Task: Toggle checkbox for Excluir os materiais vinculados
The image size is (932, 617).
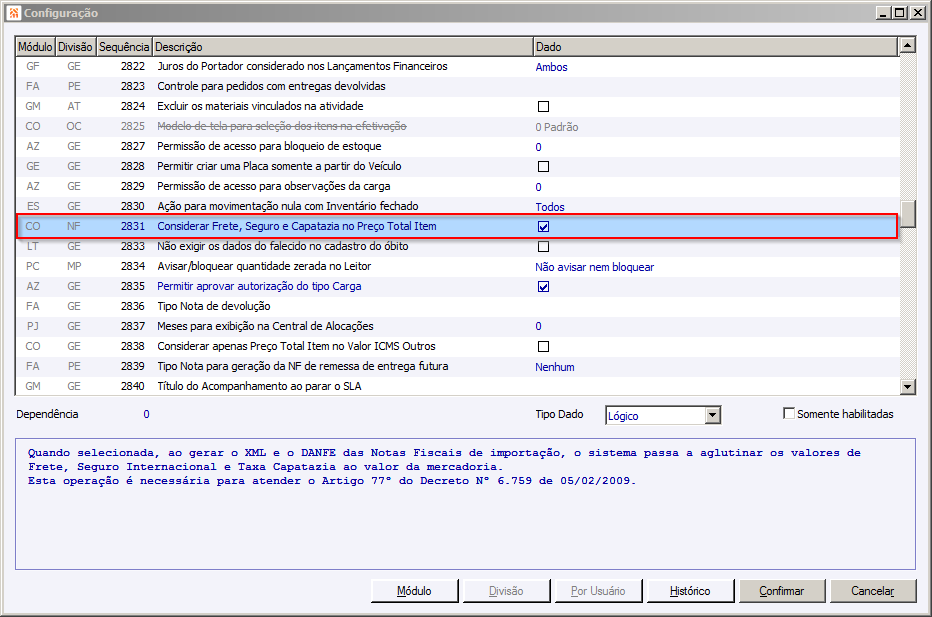Action: [x=543, y=106]
